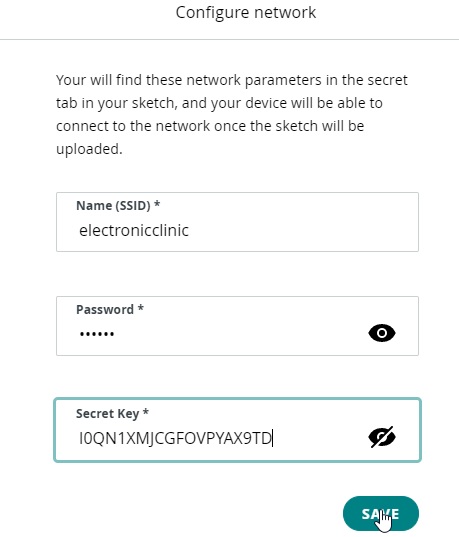Show the password using the eye icon

(382, 333)
